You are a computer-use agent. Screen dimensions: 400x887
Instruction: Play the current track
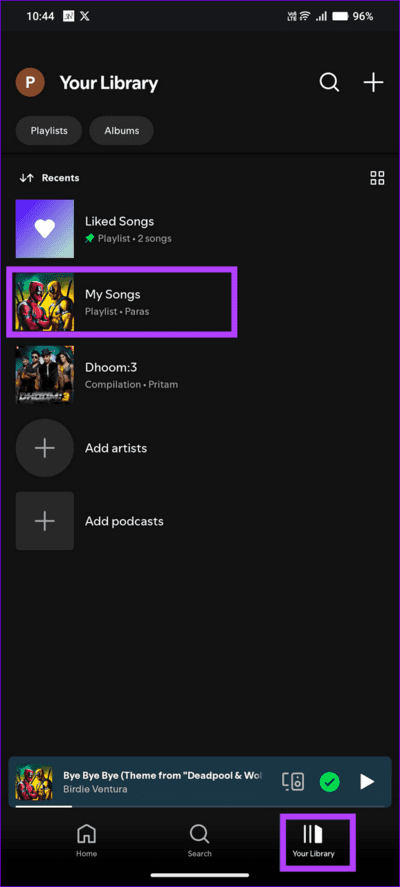(367, 782)
